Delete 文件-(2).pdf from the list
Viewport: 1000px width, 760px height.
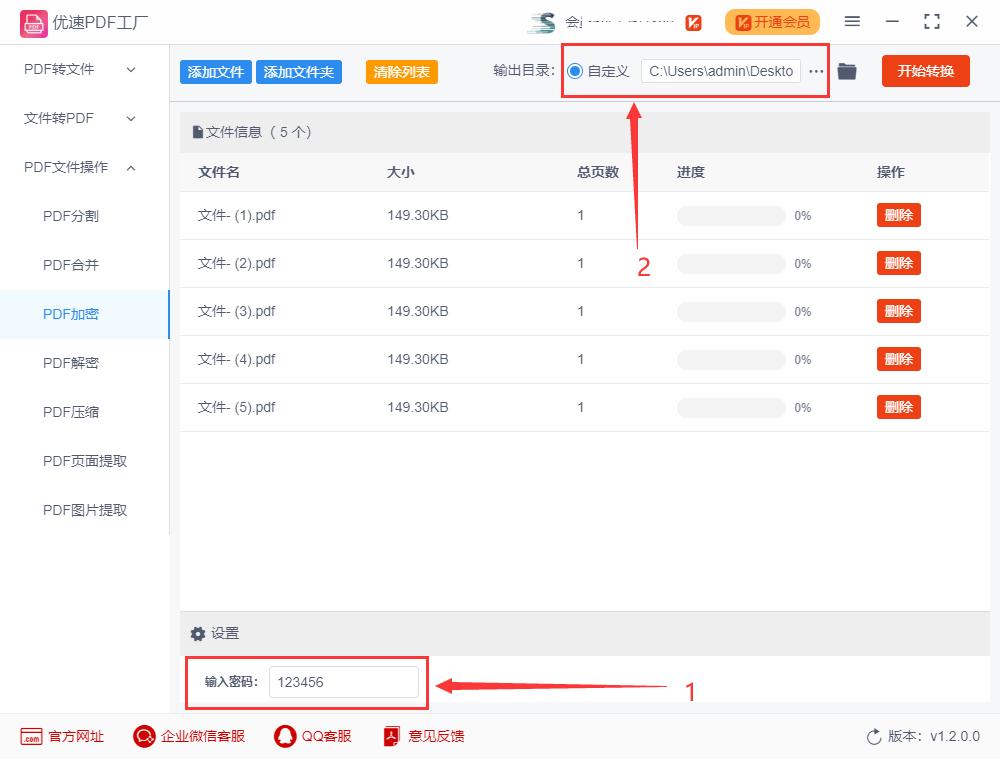[898, 262]
